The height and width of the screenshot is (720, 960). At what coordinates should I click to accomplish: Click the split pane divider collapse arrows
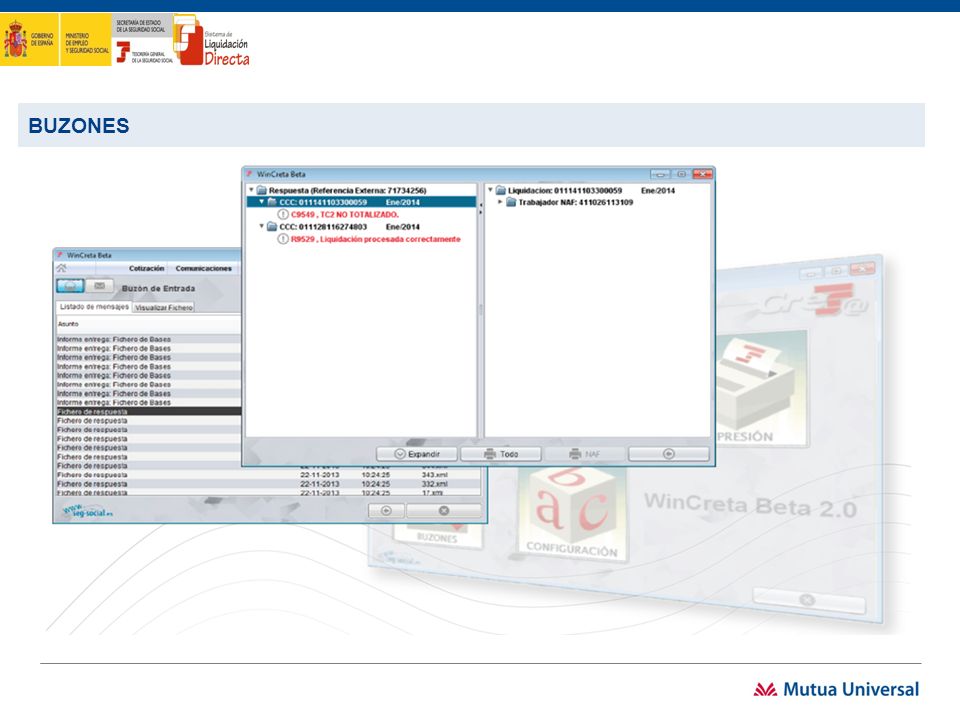[x=481, y=208]
